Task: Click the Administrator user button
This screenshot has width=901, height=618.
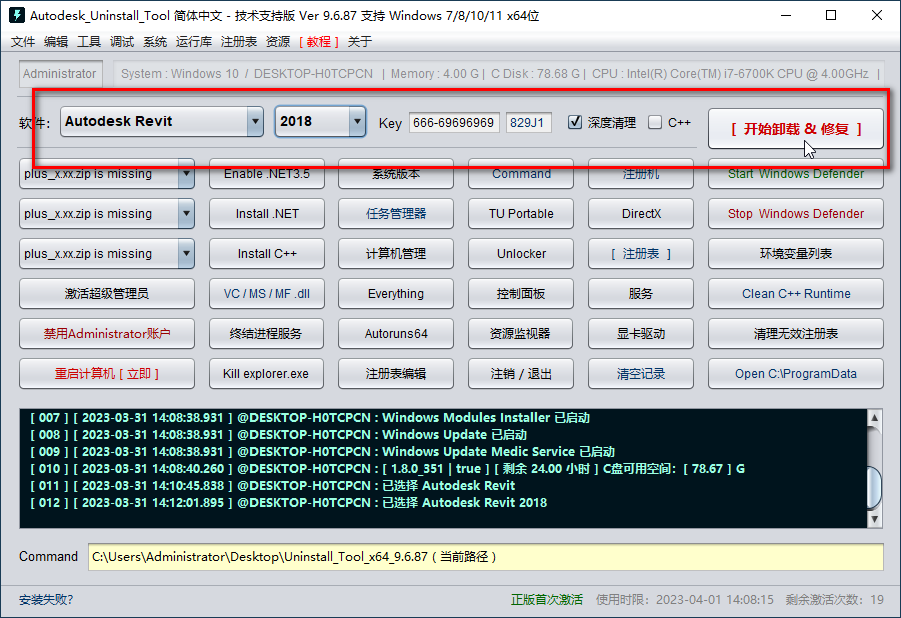Action: point(60,74)
